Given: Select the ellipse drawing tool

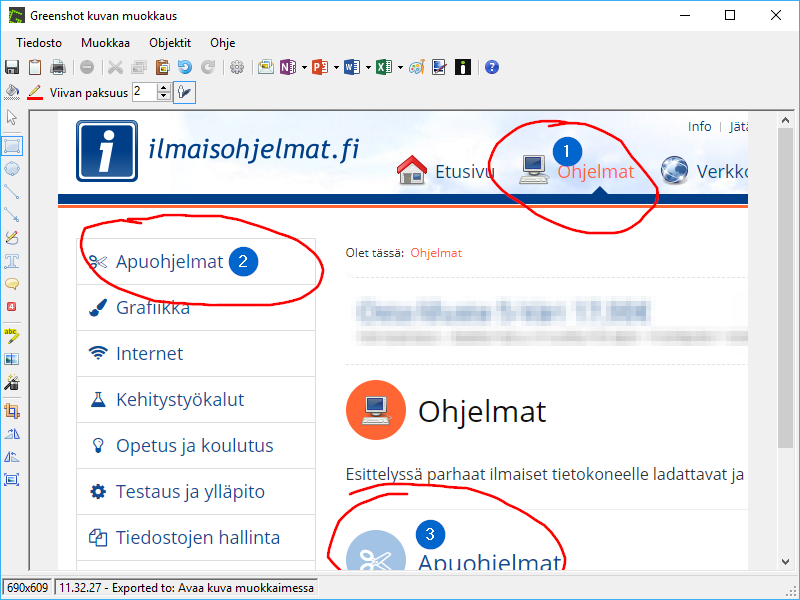Looking at the screenshot, I should point(12,169).
